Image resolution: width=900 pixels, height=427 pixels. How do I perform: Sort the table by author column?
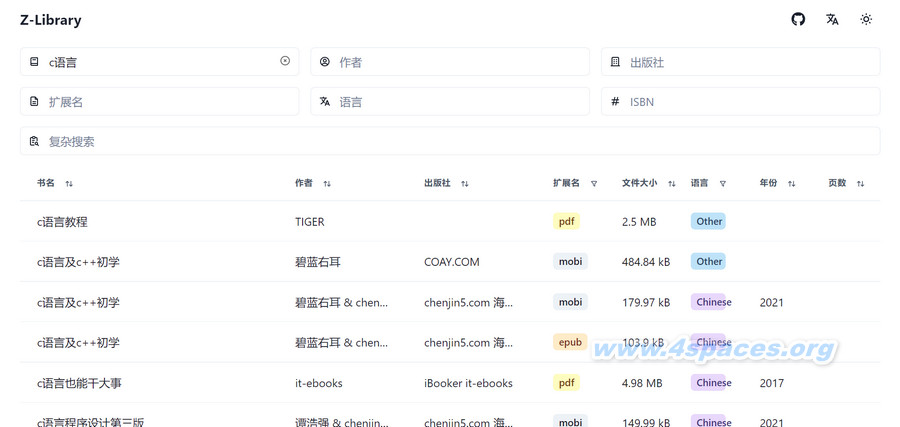coord(327,184)
